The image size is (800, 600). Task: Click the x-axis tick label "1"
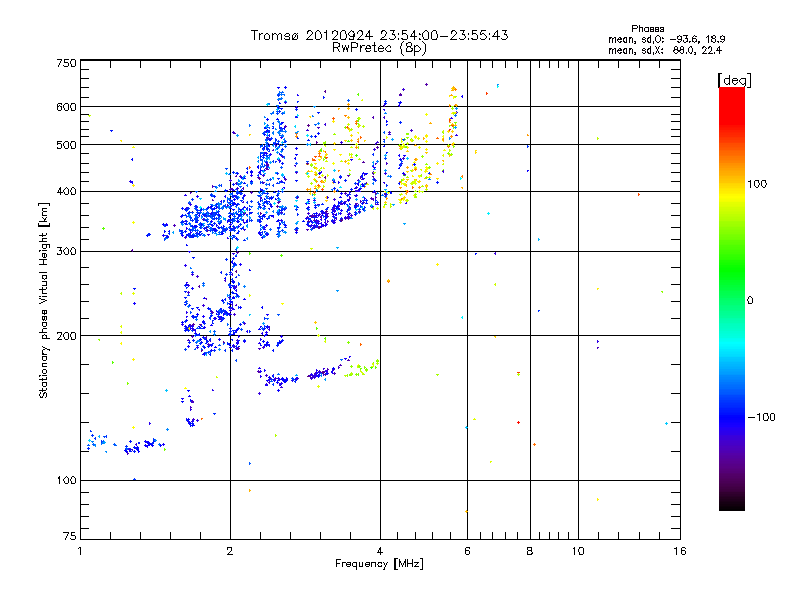coord(80,551)
